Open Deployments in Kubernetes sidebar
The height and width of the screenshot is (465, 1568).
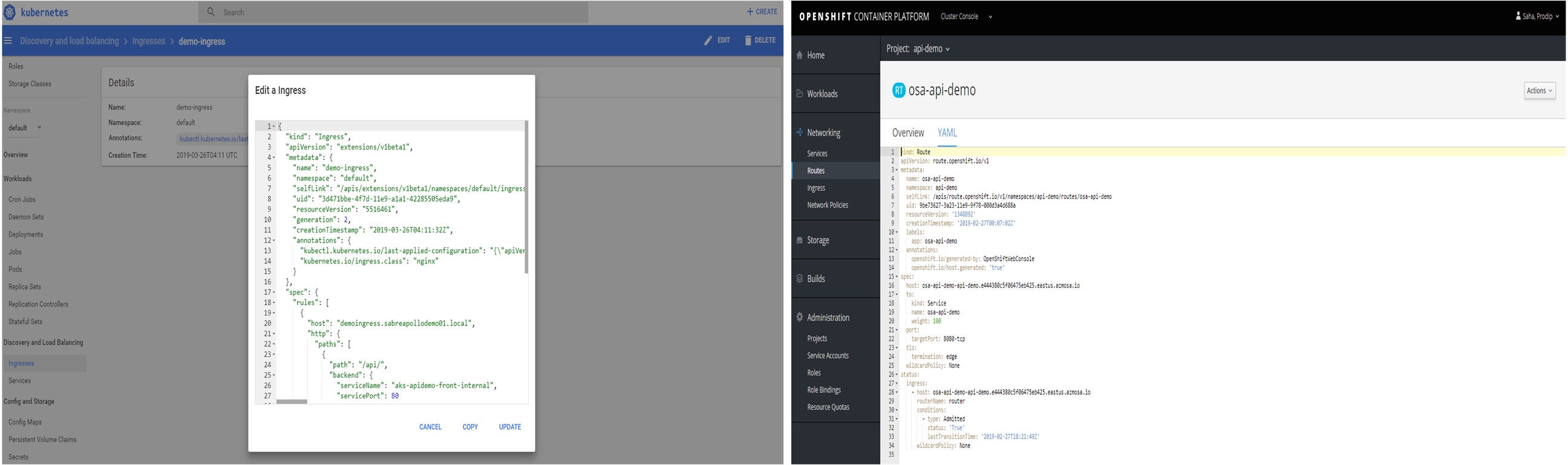(x=25, y=235)
